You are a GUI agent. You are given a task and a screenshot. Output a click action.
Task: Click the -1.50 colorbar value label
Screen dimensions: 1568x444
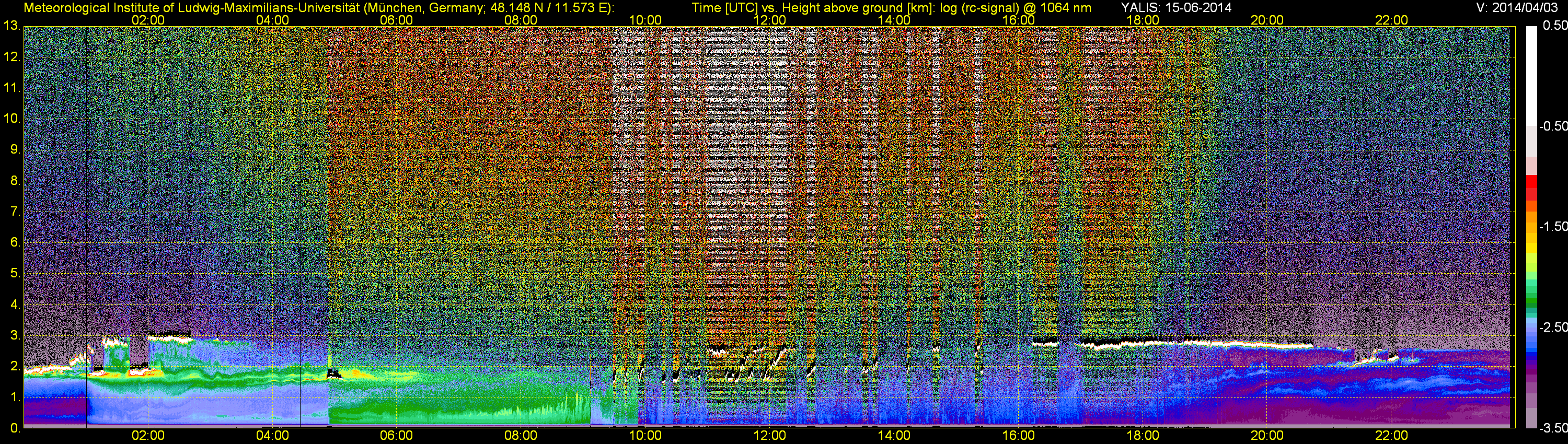(x=1553, y=227)
